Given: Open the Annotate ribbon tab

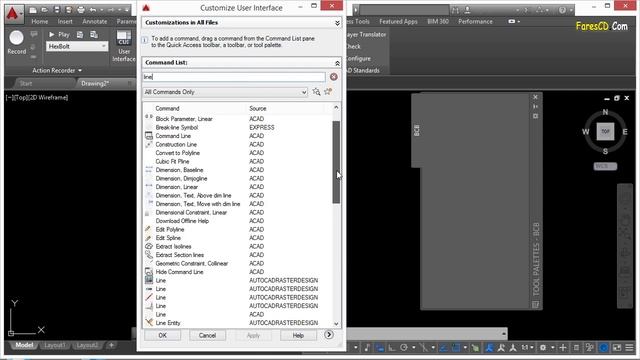Looking at the screenshot, I should 95,22.
